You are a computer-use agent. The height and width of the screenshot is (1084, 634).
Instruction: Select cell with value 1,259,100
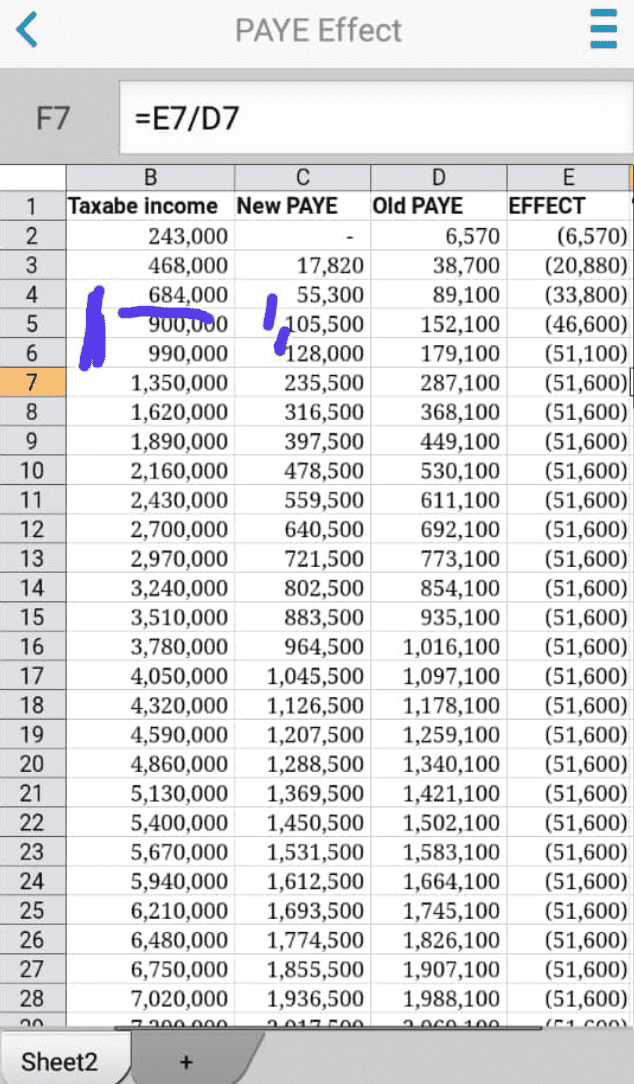click(x=438, y=734)
